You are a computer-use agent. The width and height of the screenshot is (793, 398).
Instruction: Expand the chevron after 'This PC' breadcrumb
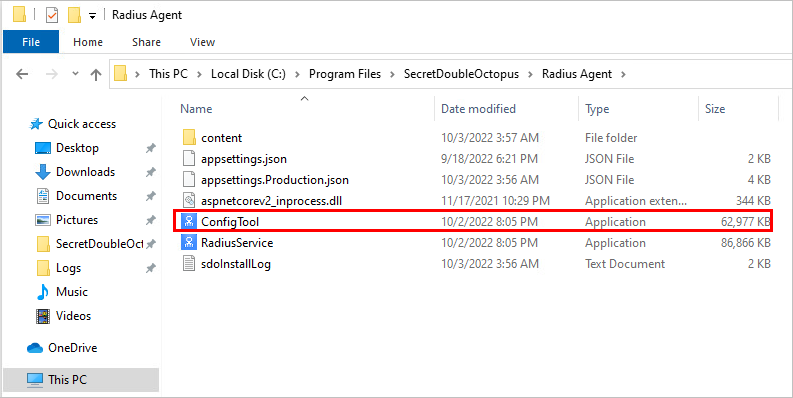199,74
